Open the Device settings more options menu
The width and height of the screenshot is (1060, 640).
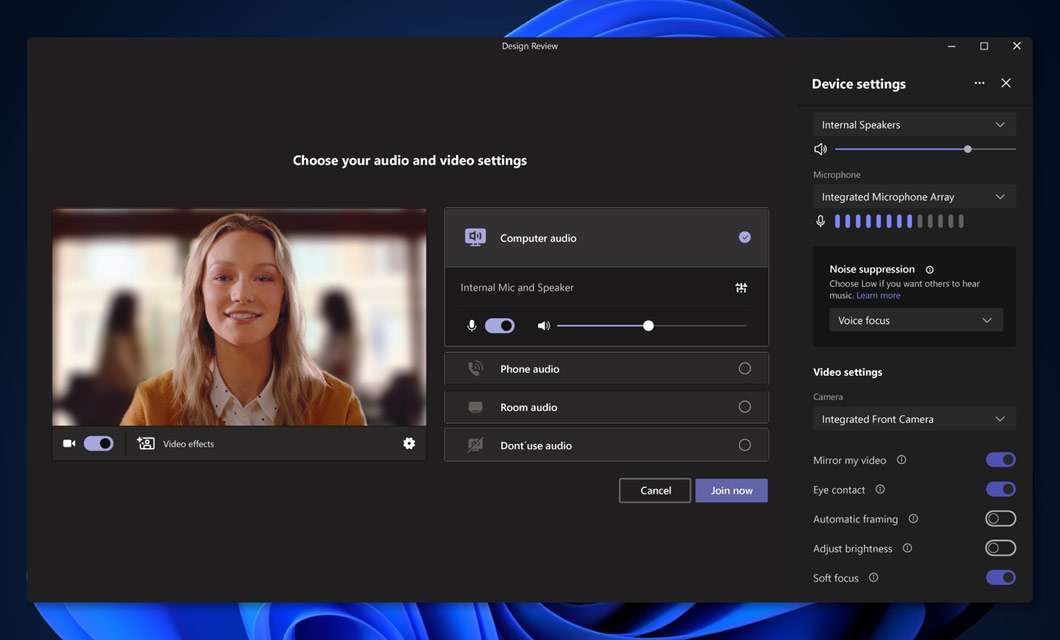coord(979,84)
